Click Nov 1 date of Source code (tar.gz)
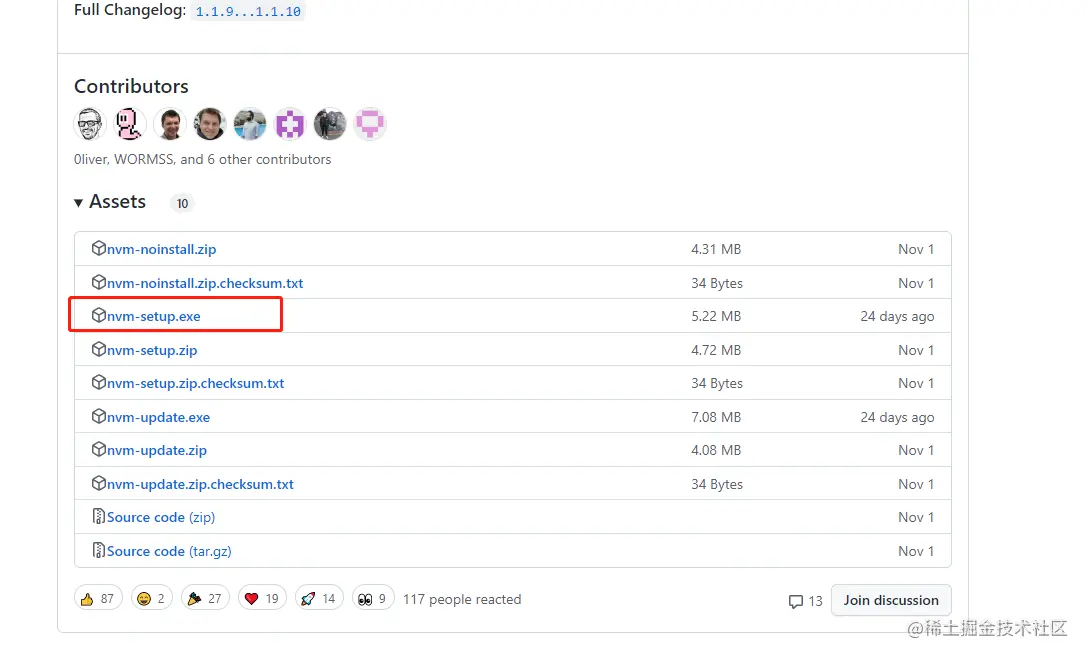Viewport: 1087px width, 658px height. coord(916,552)
